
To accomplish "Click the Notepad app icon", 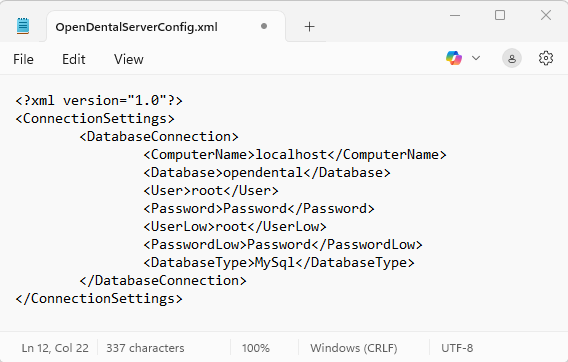I will click(23, 26).
